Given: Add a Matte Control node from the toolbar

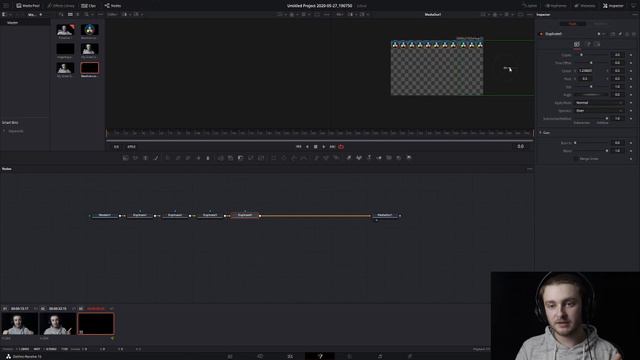Looking at the screenshot, I should [240, 158].
